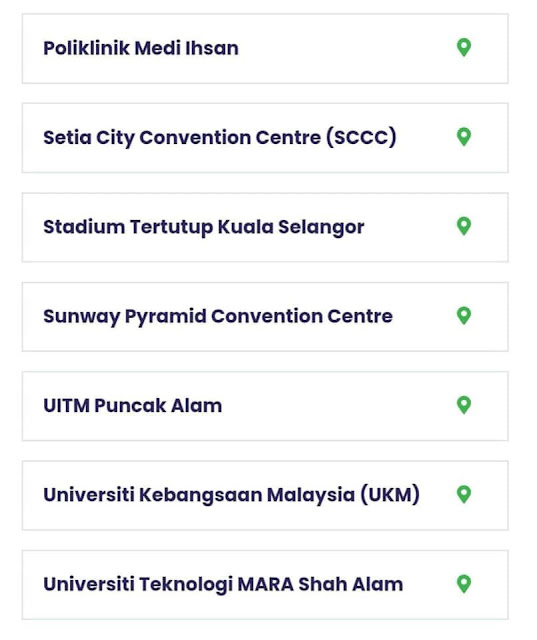Open map pin for Setia City Convention Centre
537x640 pixels.
[464, 137]
